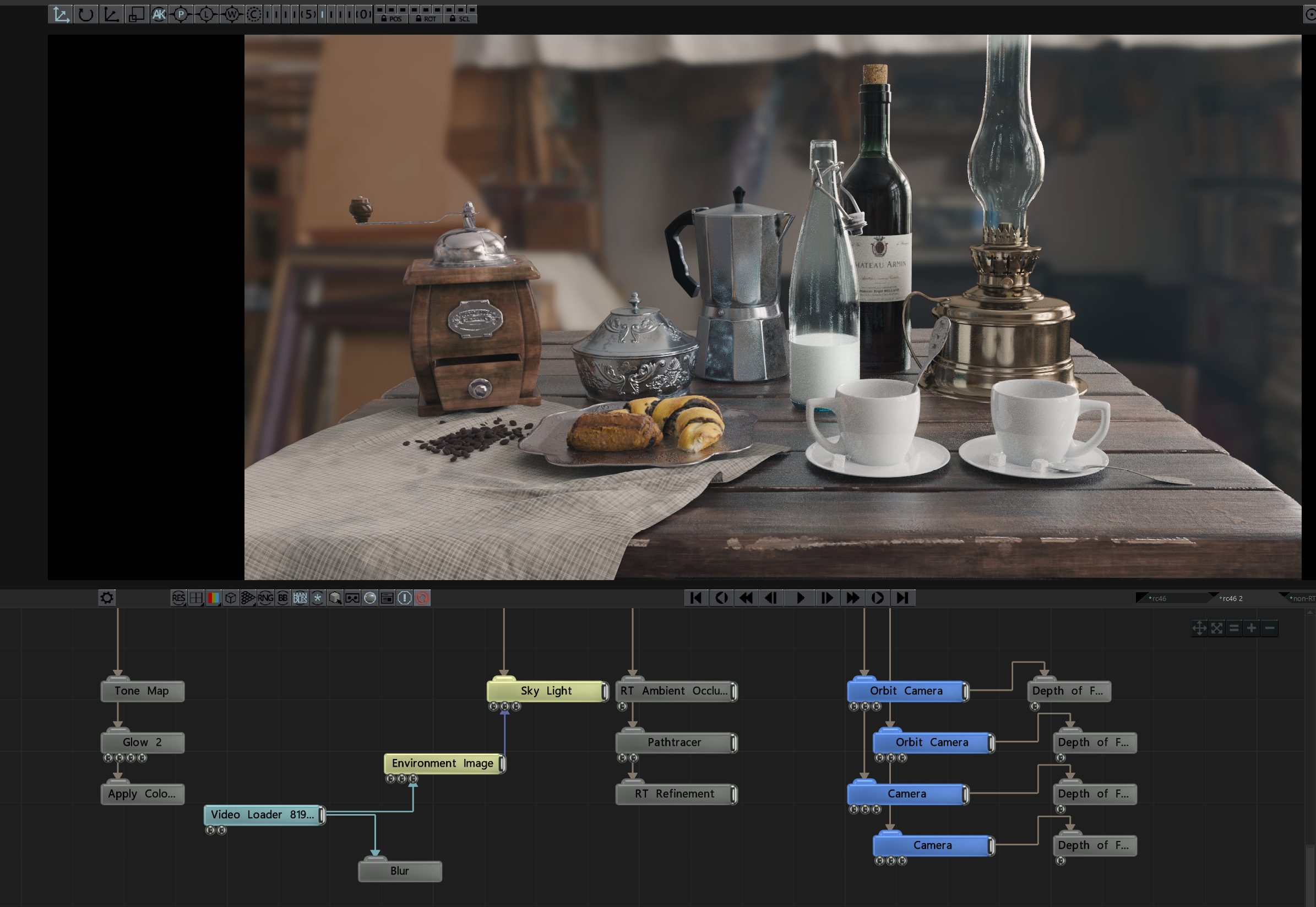1316x907 pixels.
Task: Open the color channels RGB dropdown
Action: pyautogui.click(x=213, y=598)
